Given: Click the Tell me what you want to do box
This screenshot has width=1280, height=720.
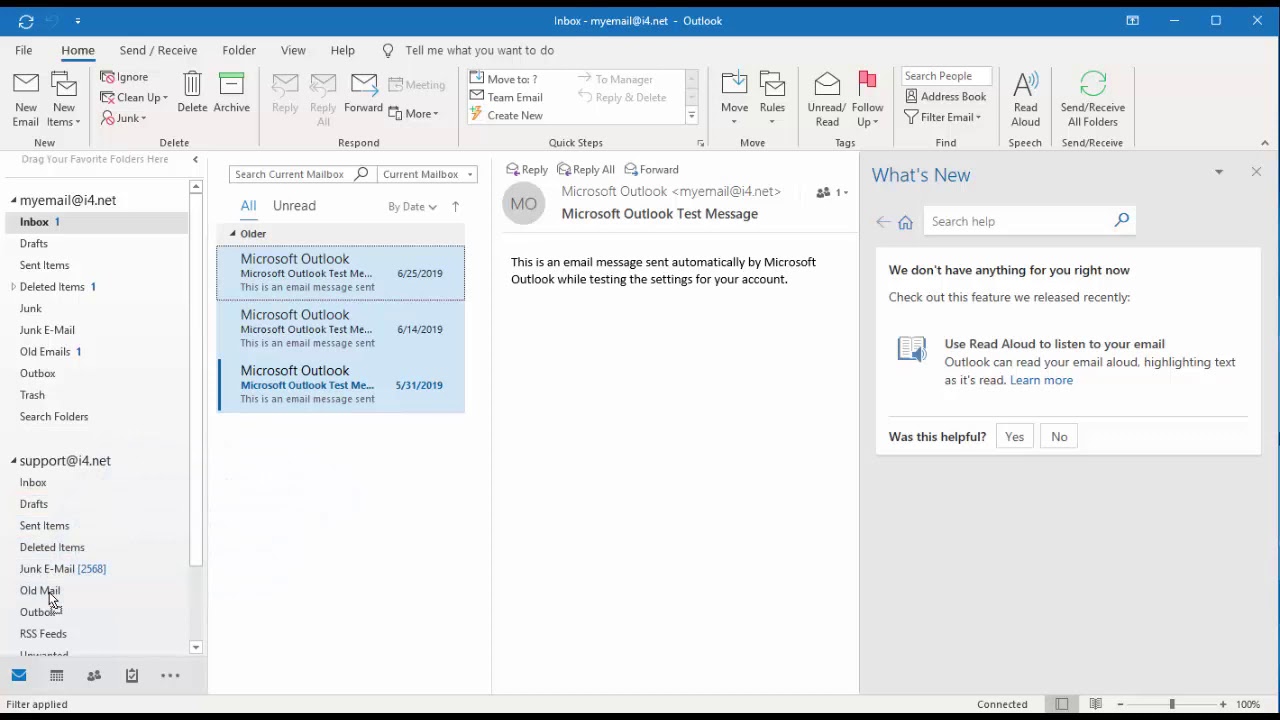Looking at the screenshot, I should [x=479, y=50].
